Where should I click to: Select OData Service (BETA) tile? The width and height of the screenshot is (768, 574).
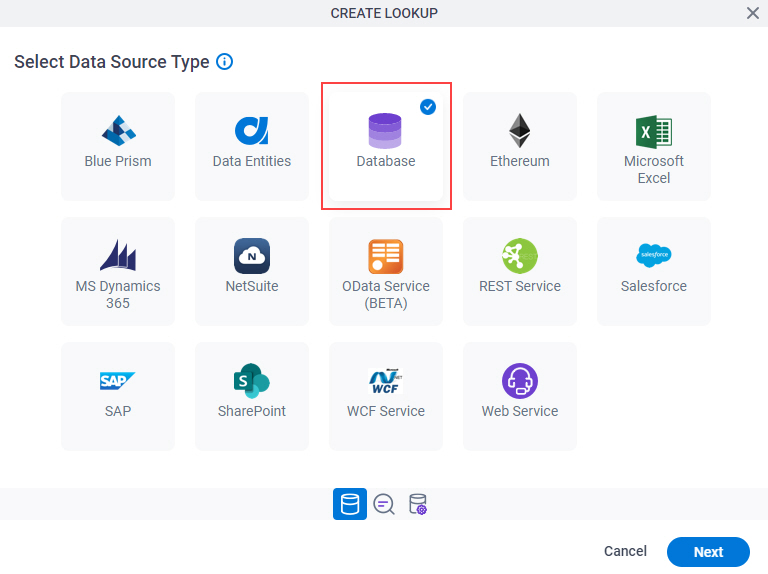(x=385, y=271)
